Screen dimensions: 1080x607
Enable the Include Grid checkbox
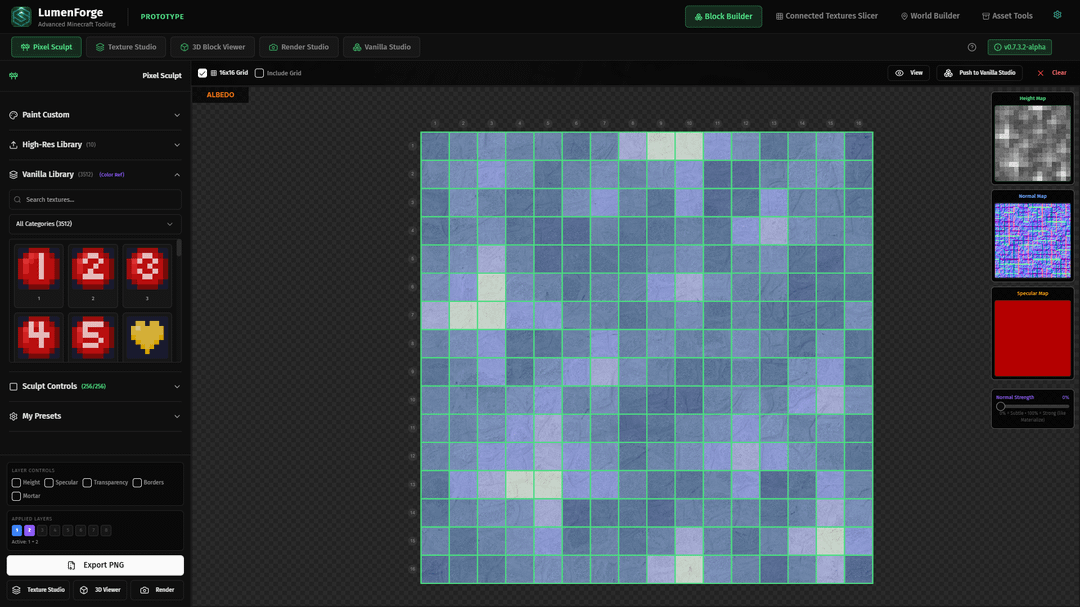click(x=260, y=73)
